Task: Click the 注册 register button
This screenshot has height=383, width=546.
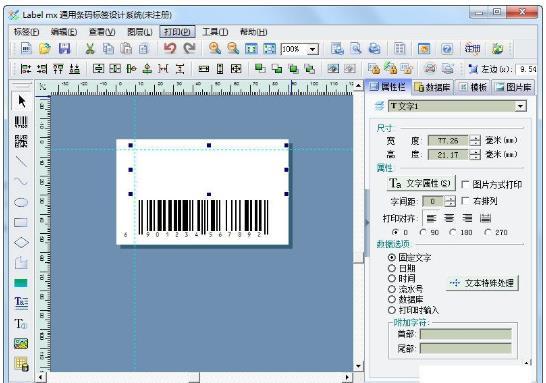Action: point(472,49)
